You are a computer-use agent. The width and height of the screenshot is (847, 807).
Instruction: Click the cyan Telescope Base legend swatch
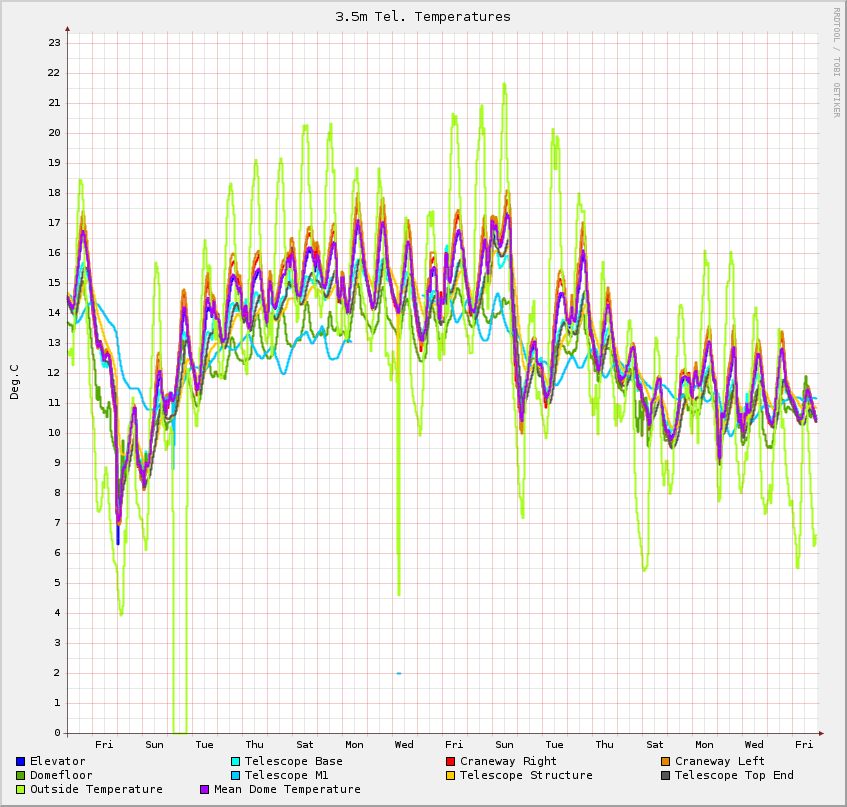coord(235,762)
